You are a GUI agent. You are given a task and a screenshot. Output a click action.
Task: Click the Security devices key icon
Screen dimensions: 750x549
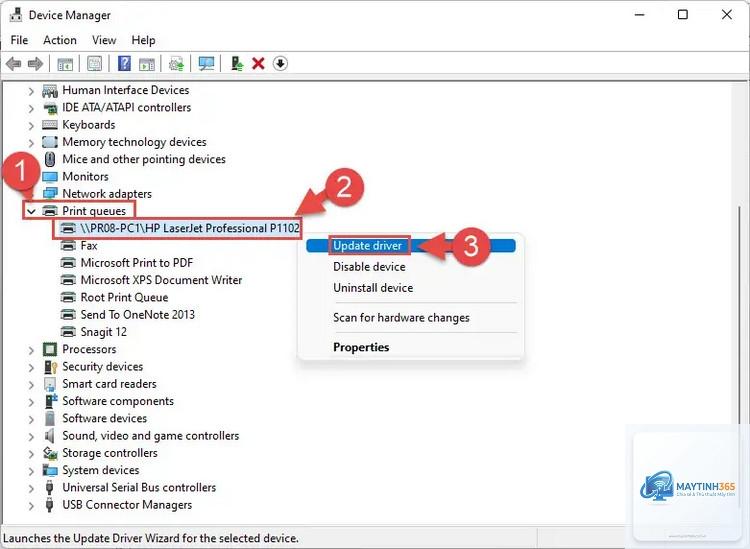(x=50, y=367)
